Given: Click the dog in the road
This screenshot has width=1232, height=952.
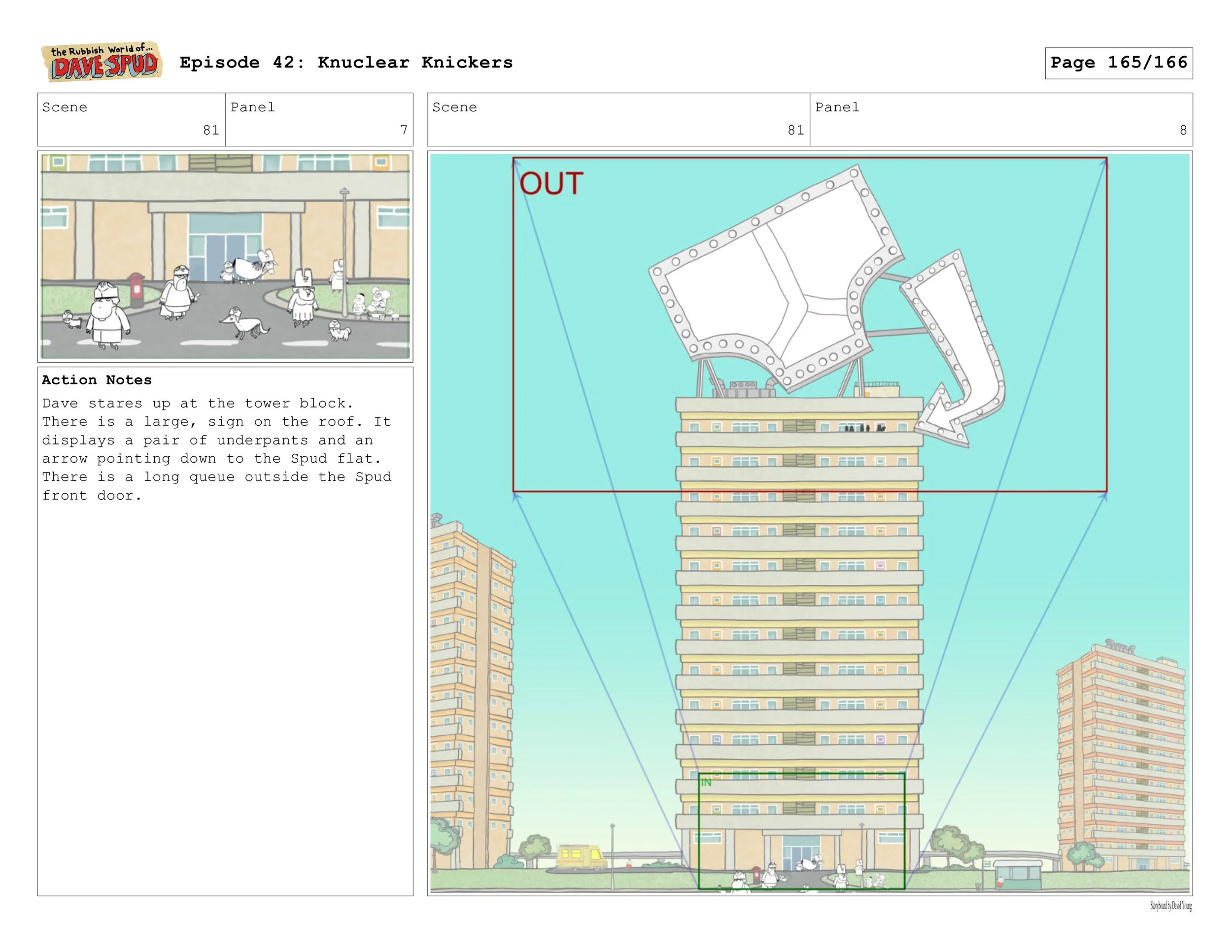Looking at the screenshot, I should point(246,325).
